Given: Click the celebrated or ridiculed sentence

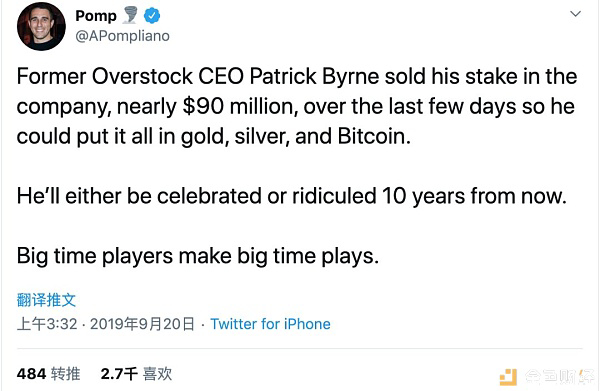Looking at the screenshot, I should pyautogui.click(x=292, y=196).
